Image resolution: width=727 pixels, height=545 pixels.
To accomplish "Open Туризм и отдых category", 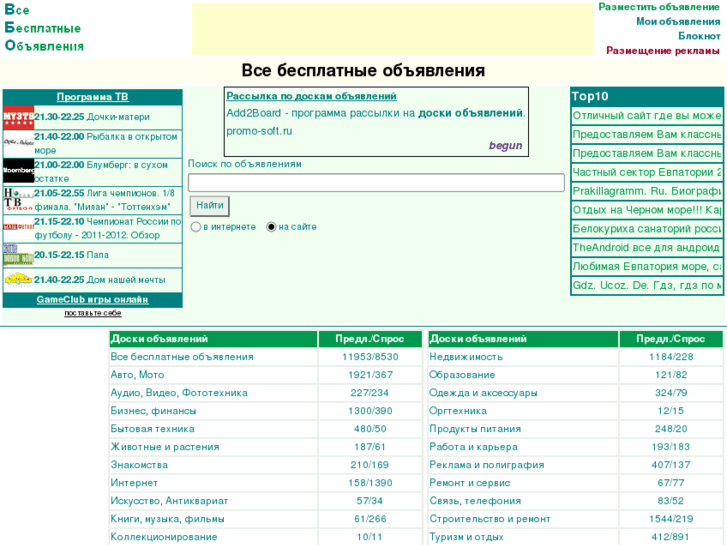I will [x=466, y=537].
